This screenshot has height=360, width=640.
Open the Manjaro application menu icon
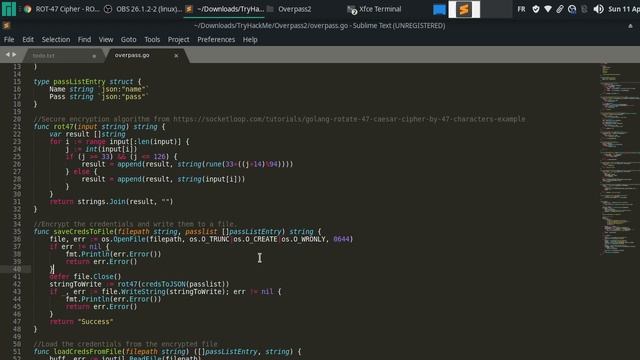coord(9,9)
